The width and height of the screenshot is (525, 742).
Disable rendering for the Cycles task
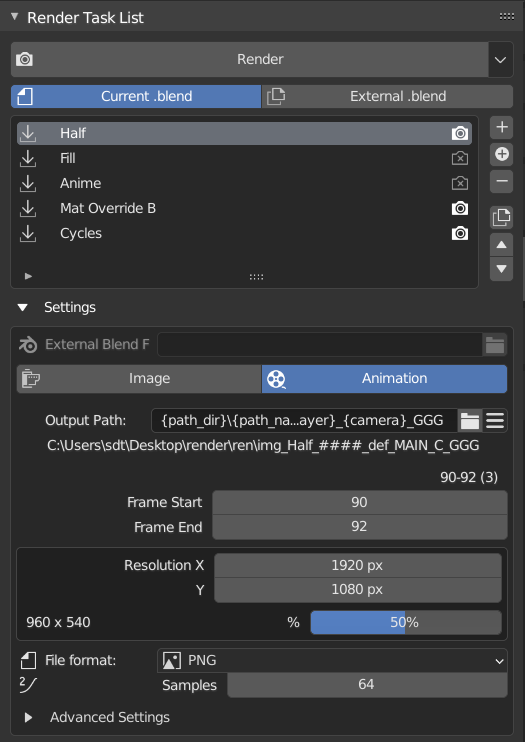(x=460, y=233)
